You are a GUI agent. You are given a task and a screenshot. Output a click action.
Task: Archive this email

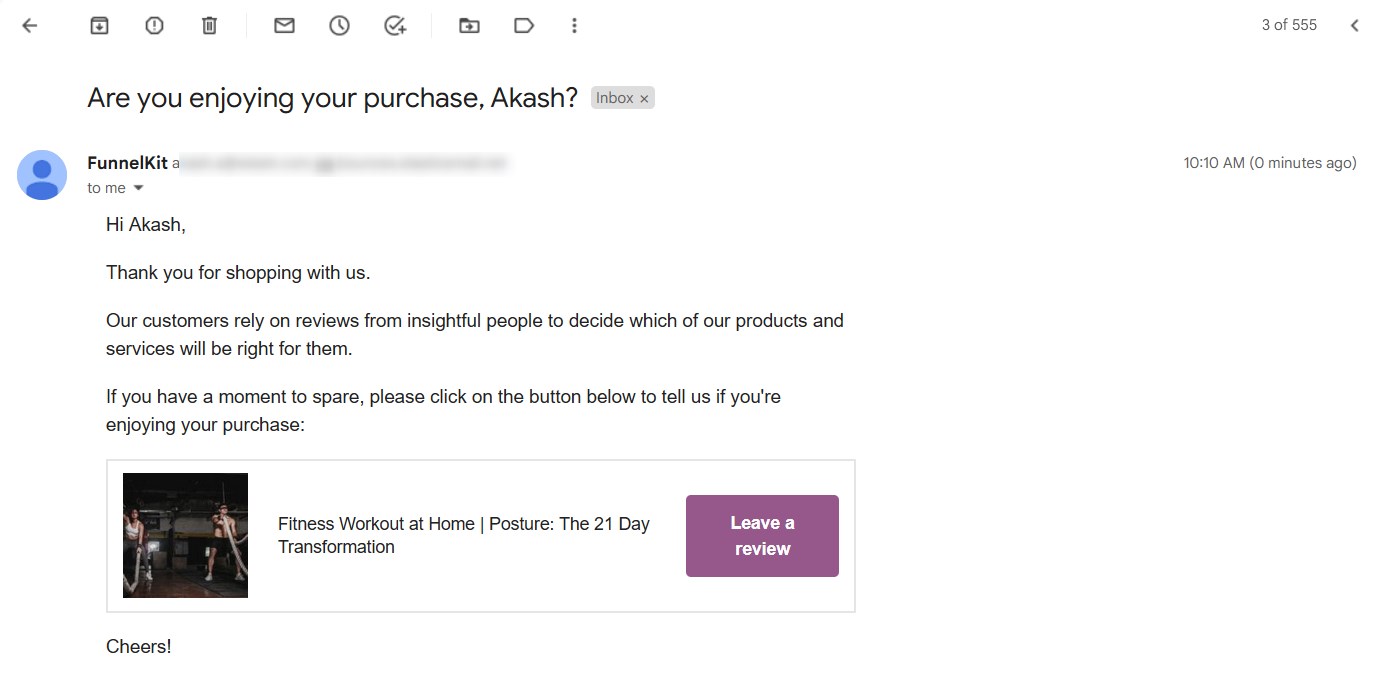coord(99,26)
